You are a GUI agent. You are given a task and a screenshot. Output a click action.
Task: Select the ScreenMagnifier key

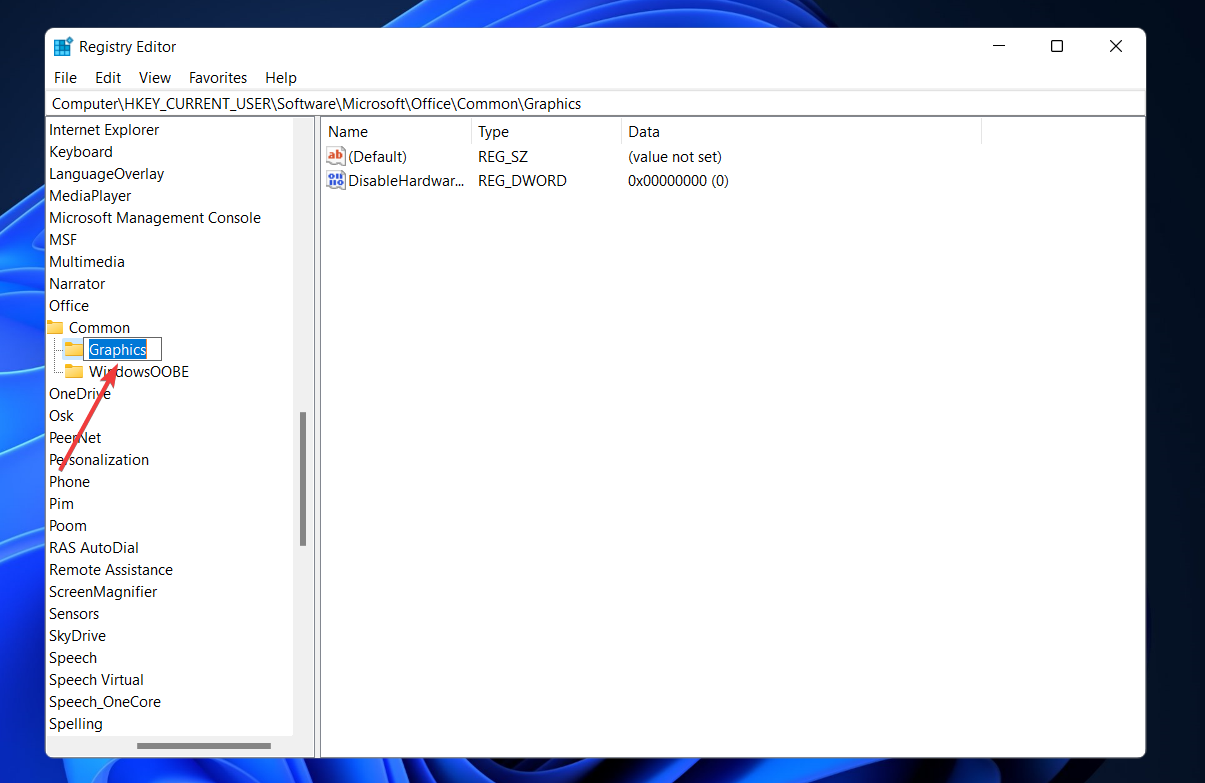(103, 592)
